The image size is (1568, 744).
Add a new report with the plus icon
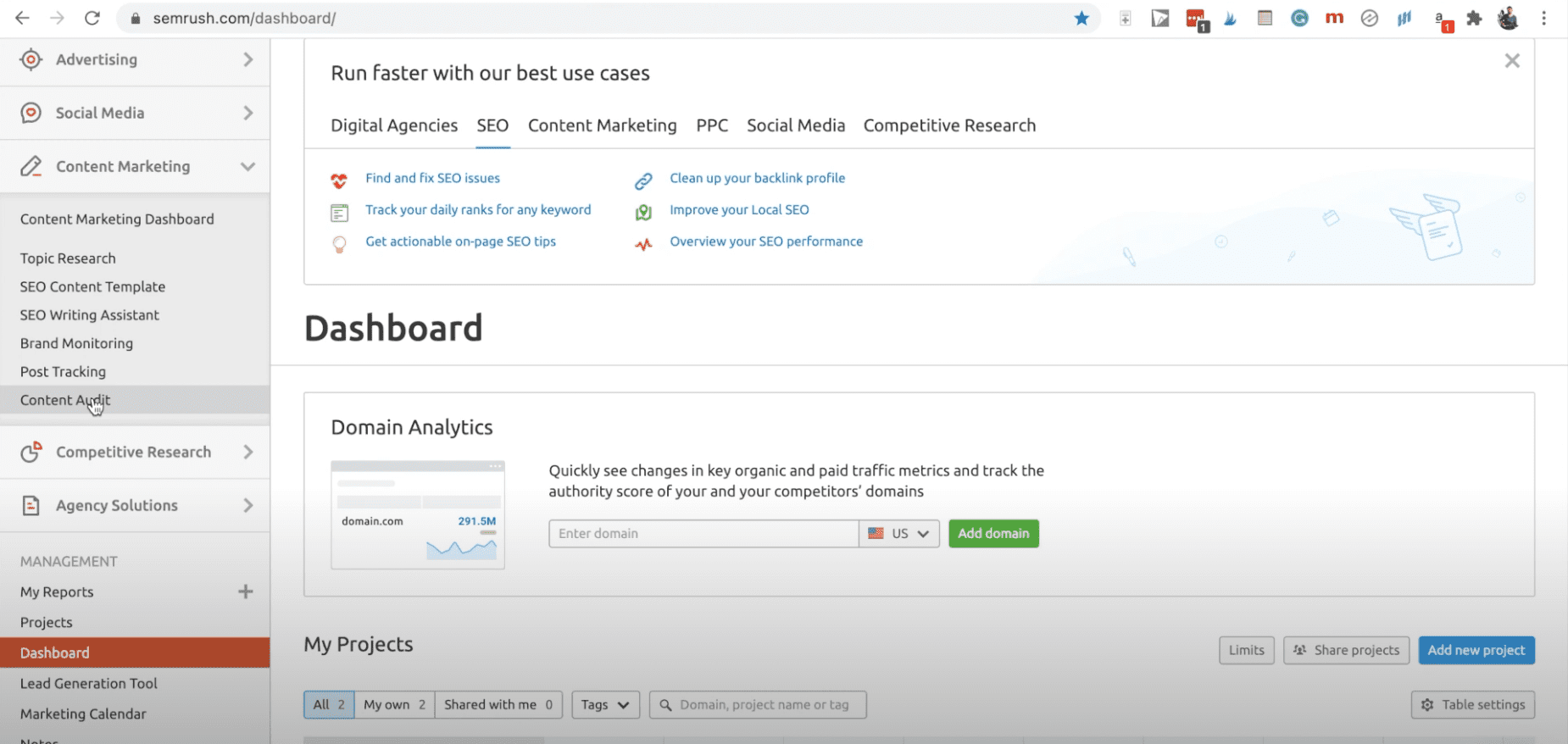click(x=246, y=591)
